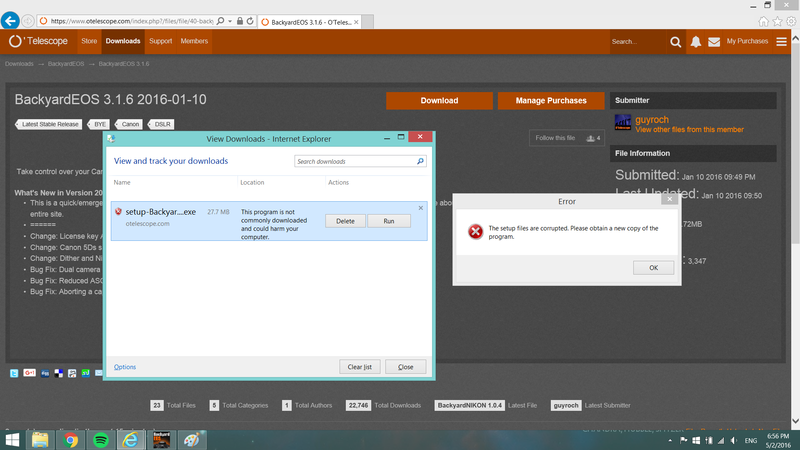The height and width of the screenshot is (450, 800).
Task: Show hidden tray icons arrow
Action: coord(670,440)
